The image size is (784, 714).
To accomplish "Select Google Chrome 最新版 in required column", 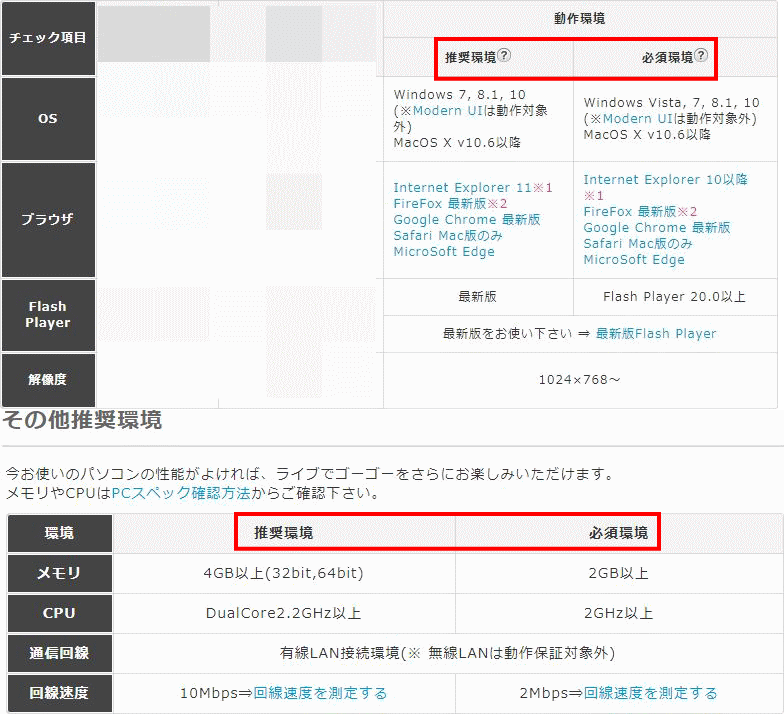I will click(656, 228).
